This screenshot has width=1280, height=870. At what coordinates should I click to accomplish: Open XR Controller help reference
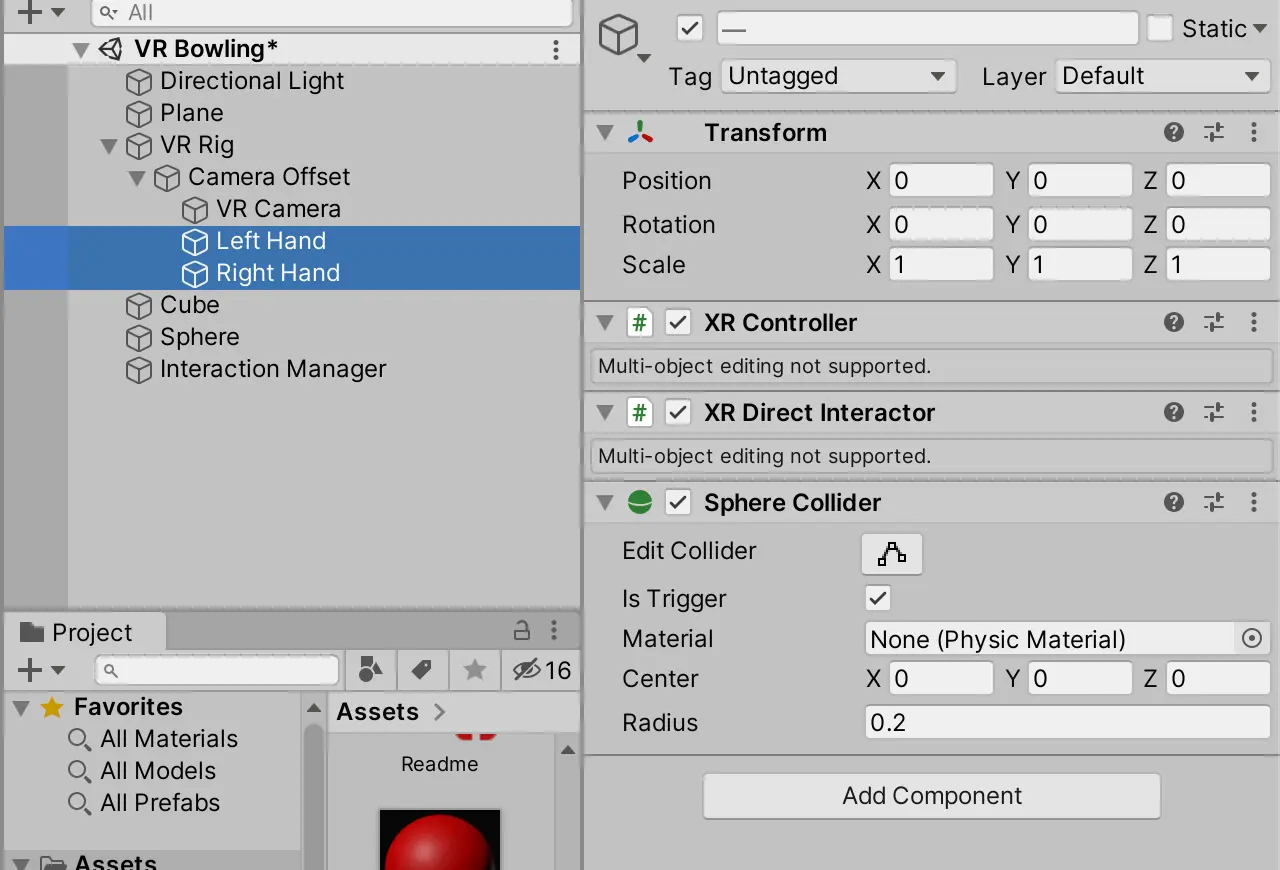(1174, 323)
